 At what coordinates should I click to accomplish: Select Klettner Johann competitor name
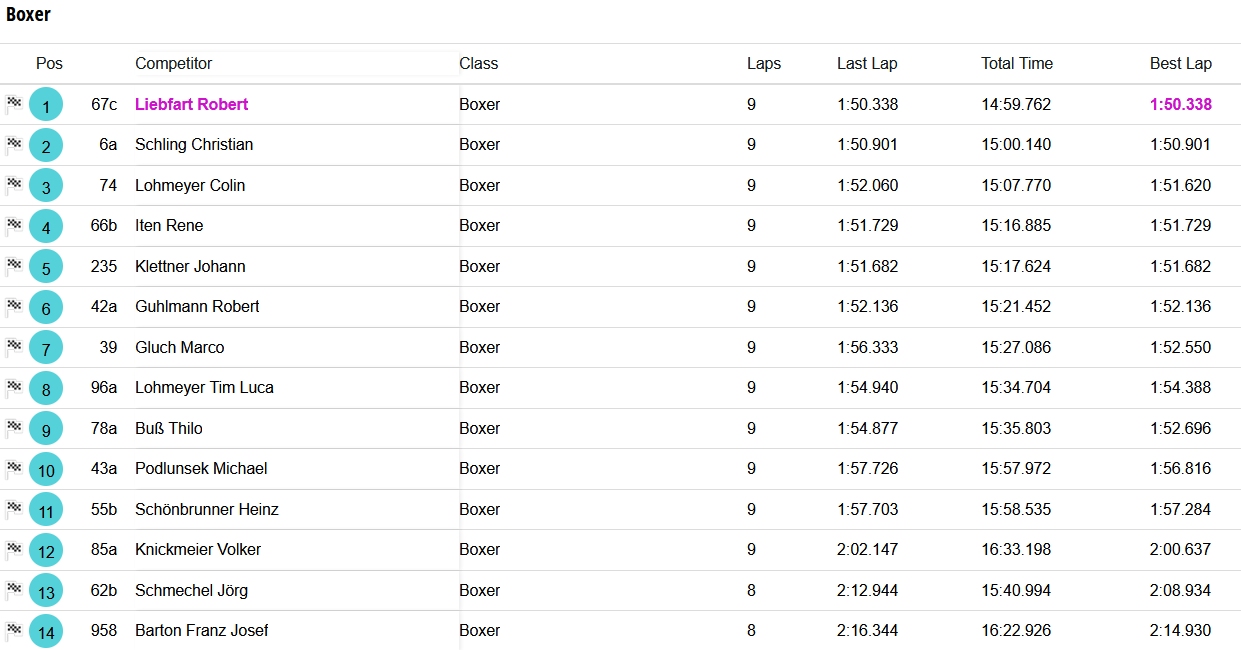pos(190,266)
